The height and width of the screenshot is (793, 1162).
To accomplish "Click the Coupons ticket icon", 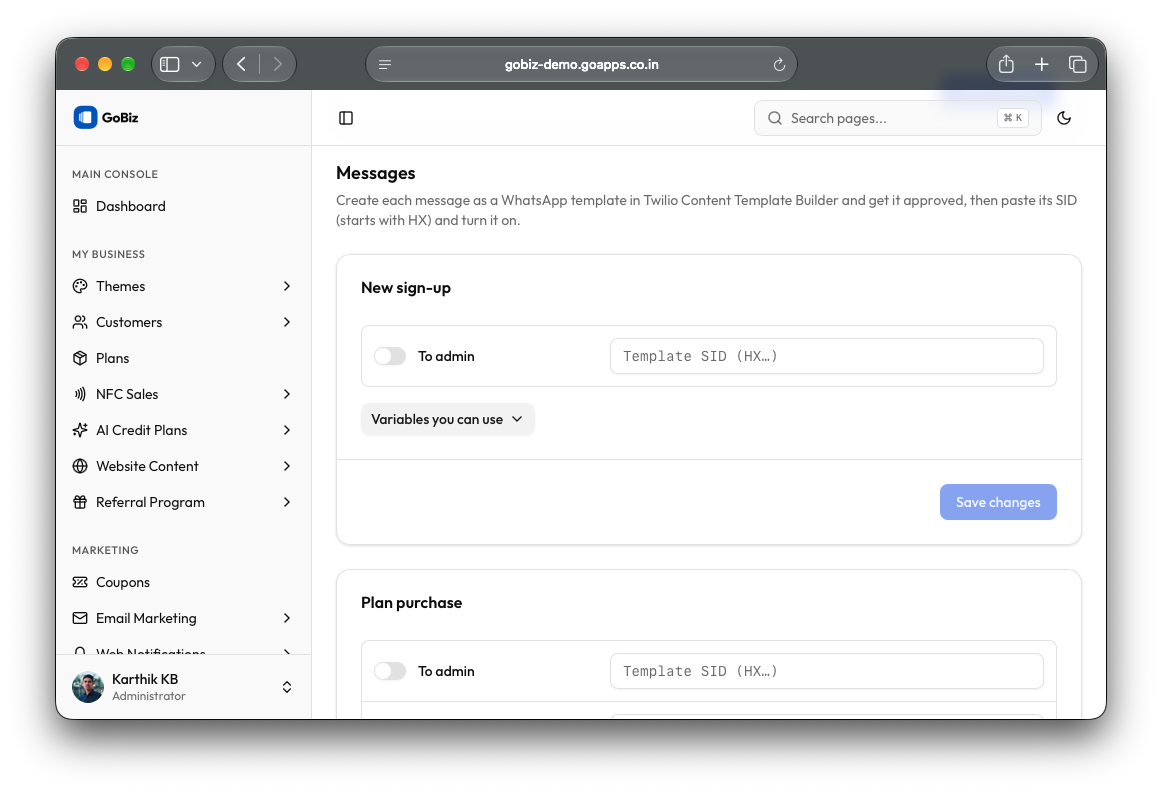I will 80,582.
